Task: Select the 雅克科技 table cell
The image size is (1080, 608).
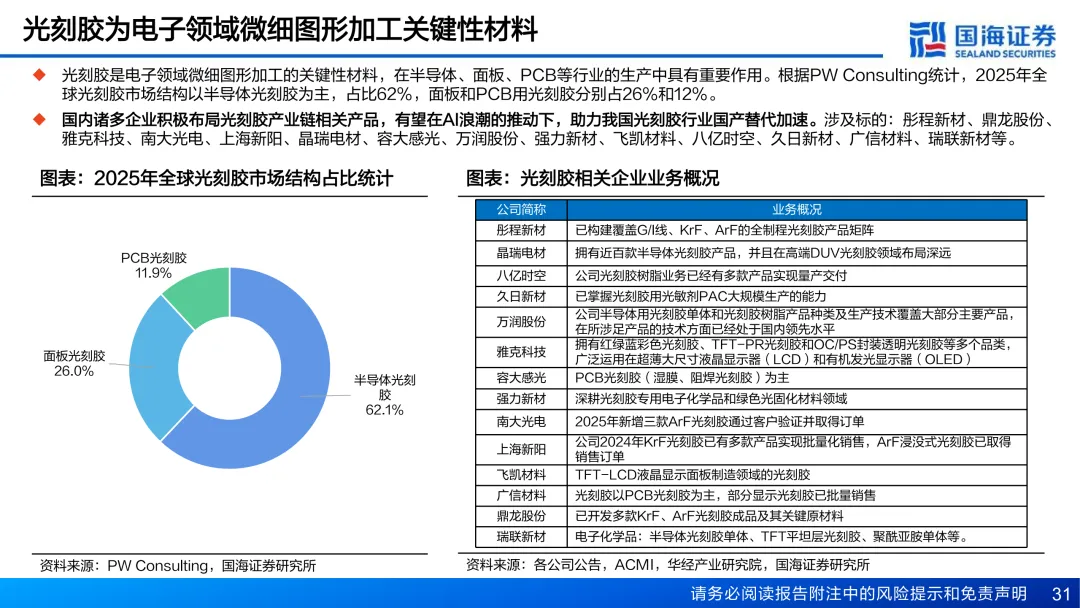Action: tap(521, 352)
